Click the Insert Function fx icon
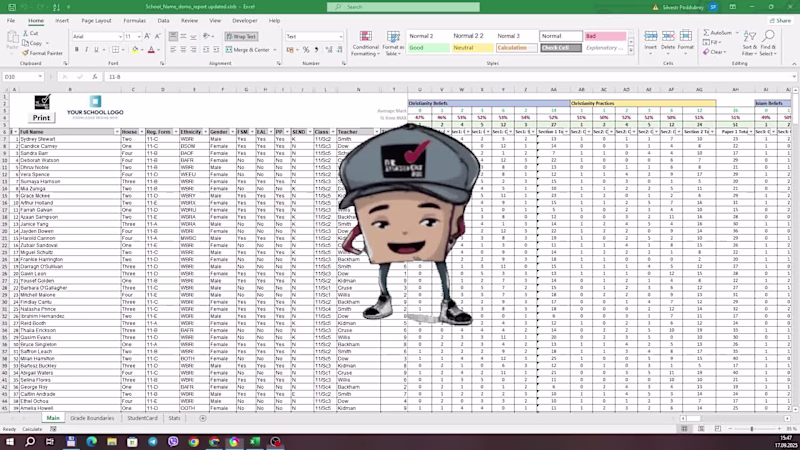Image resolution: width=800 pixels, height=450 pixels. pyautogui.click(x=94, y=77)
